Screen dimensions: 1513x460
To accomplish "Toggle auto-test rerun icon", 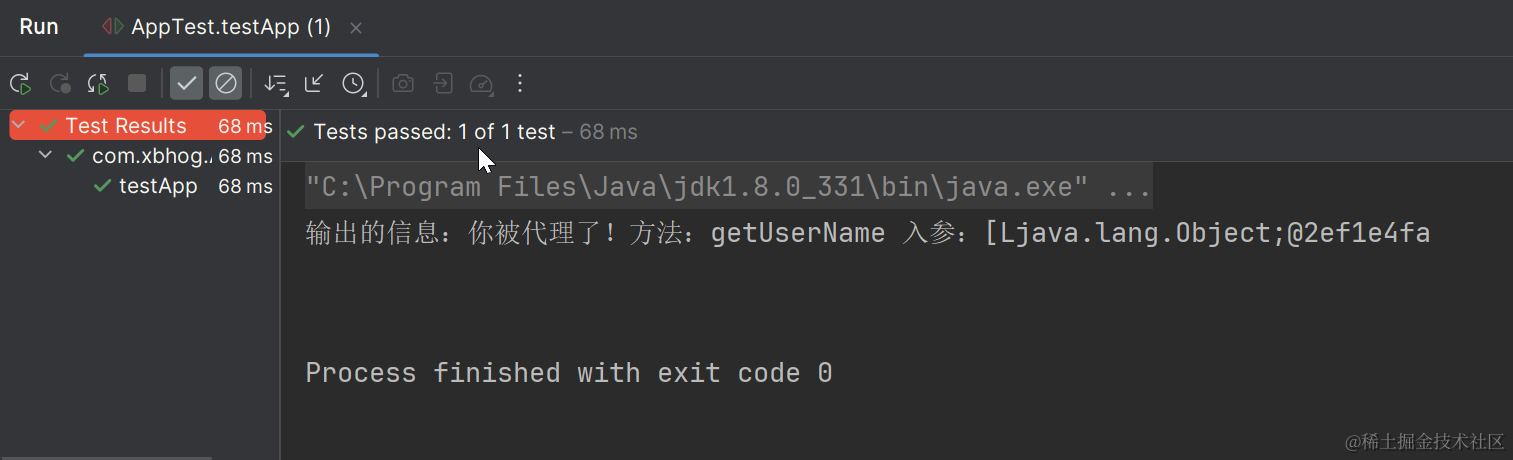I will pos(98,83).
